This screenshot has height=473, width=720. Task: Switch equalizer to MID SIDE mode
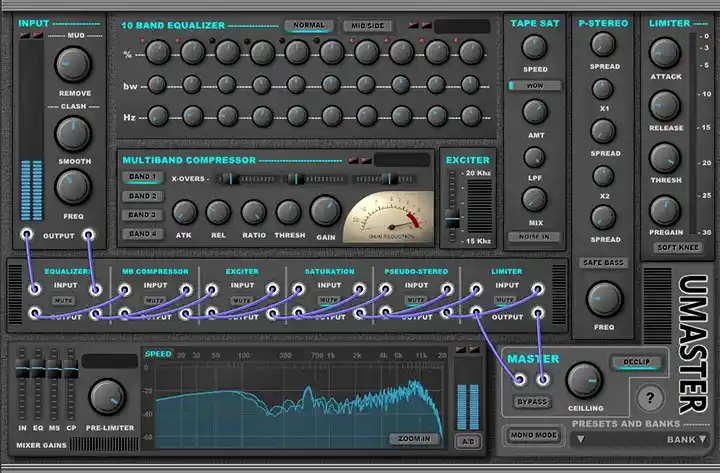[x=368, y=26]
